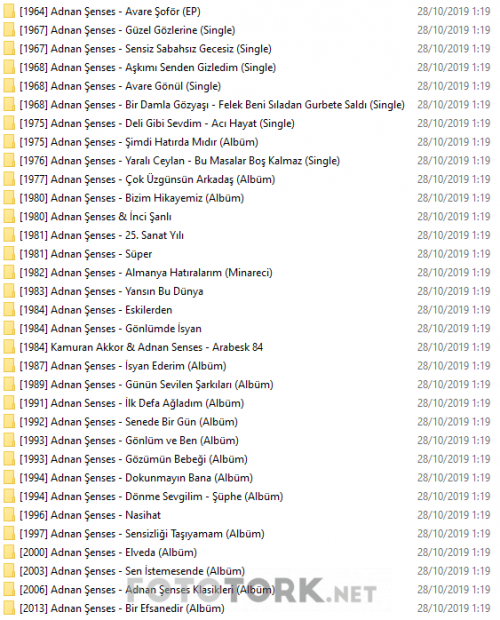Click "Sen İstemesende (Albüm)" folder name
This screenshot has width=500, height=620.
(x=185, y=571)
